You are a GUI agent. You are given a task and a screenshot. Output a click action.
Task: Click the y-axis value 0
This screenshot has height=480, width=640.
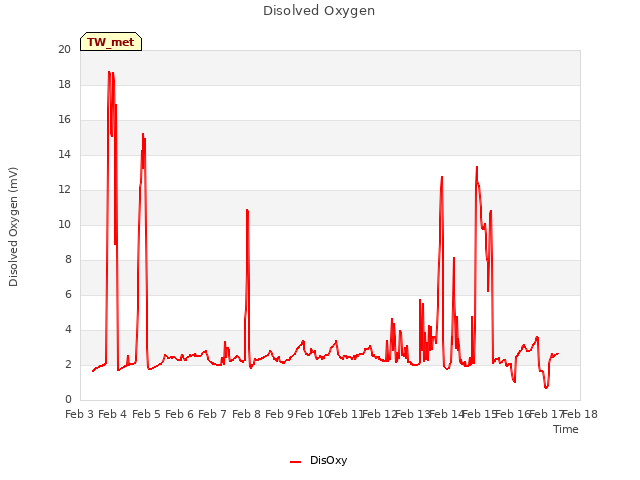(68, 400)
